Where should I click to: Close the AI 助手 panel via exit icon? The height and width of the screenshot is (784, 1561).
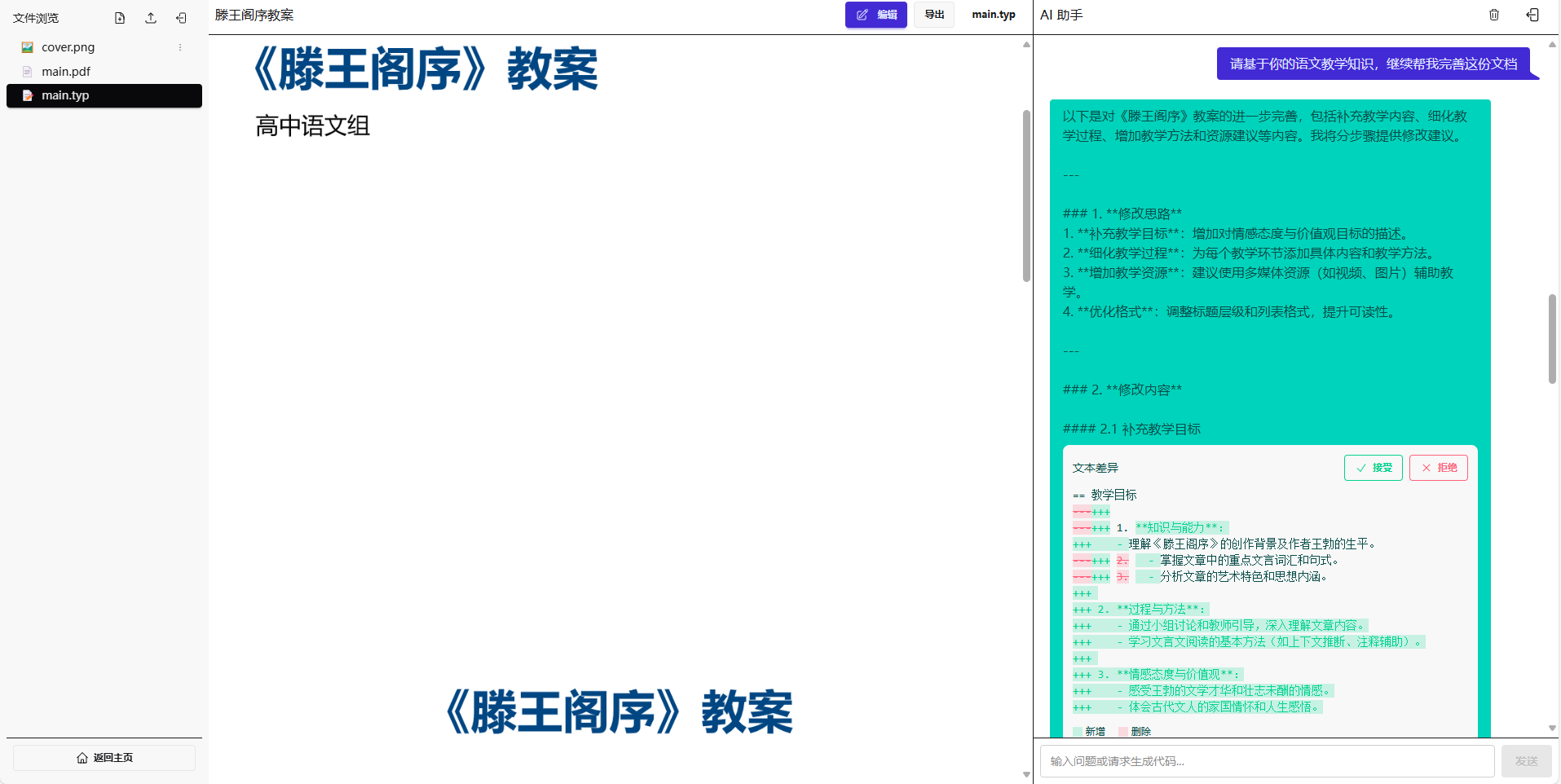click(x=1532, y=15)
